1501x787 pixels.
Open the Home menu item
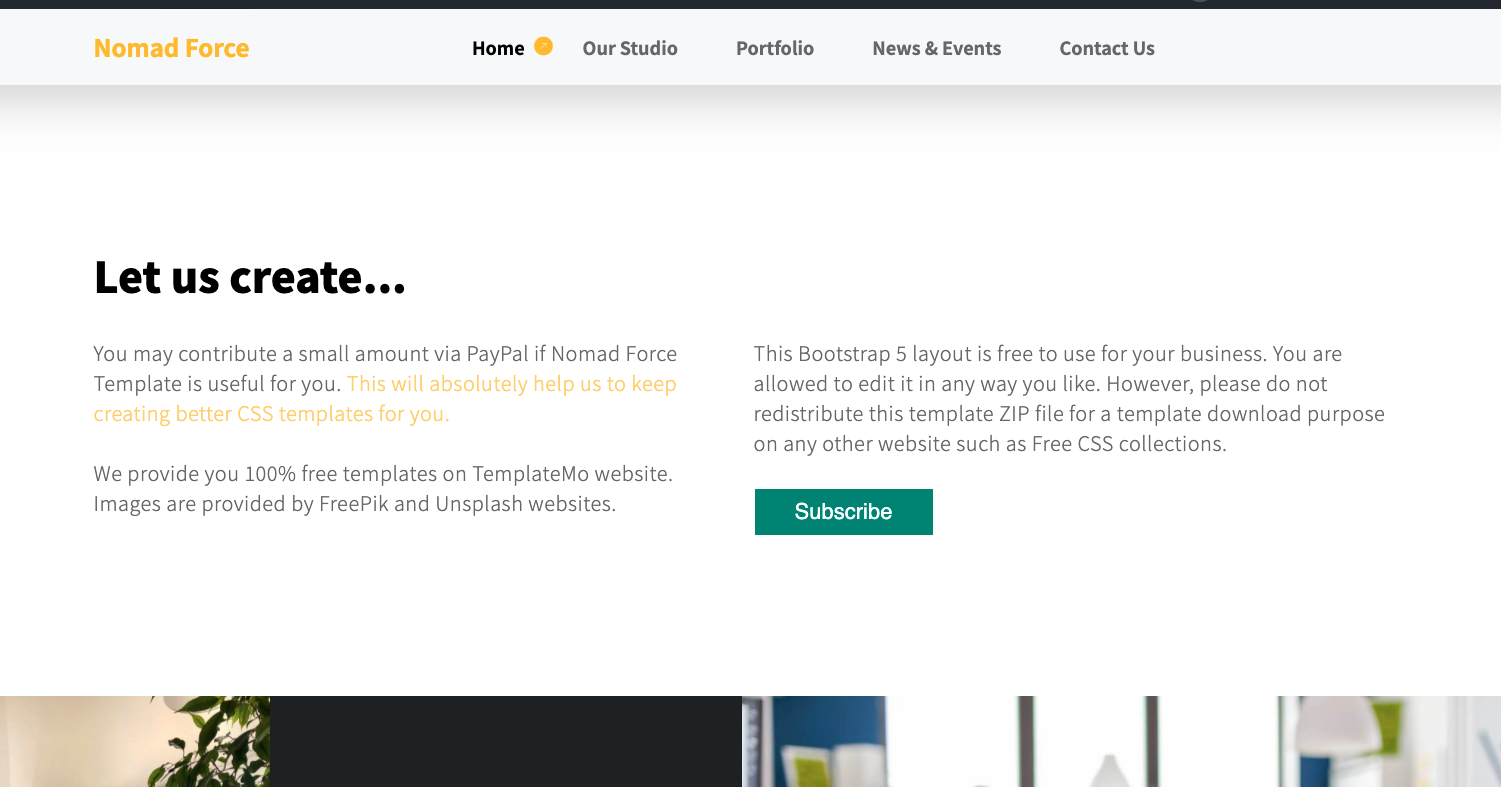tap(498, 48)
